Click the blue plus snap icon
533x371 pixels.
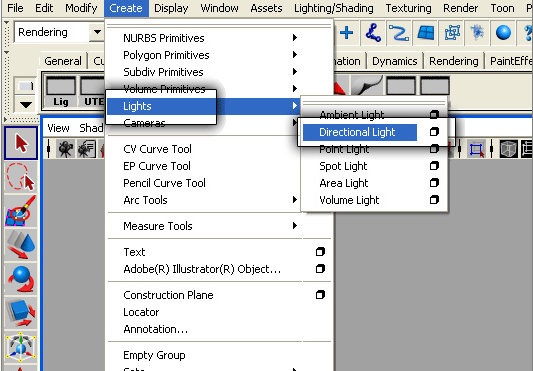pyautogui.click(x=346, y=33)
